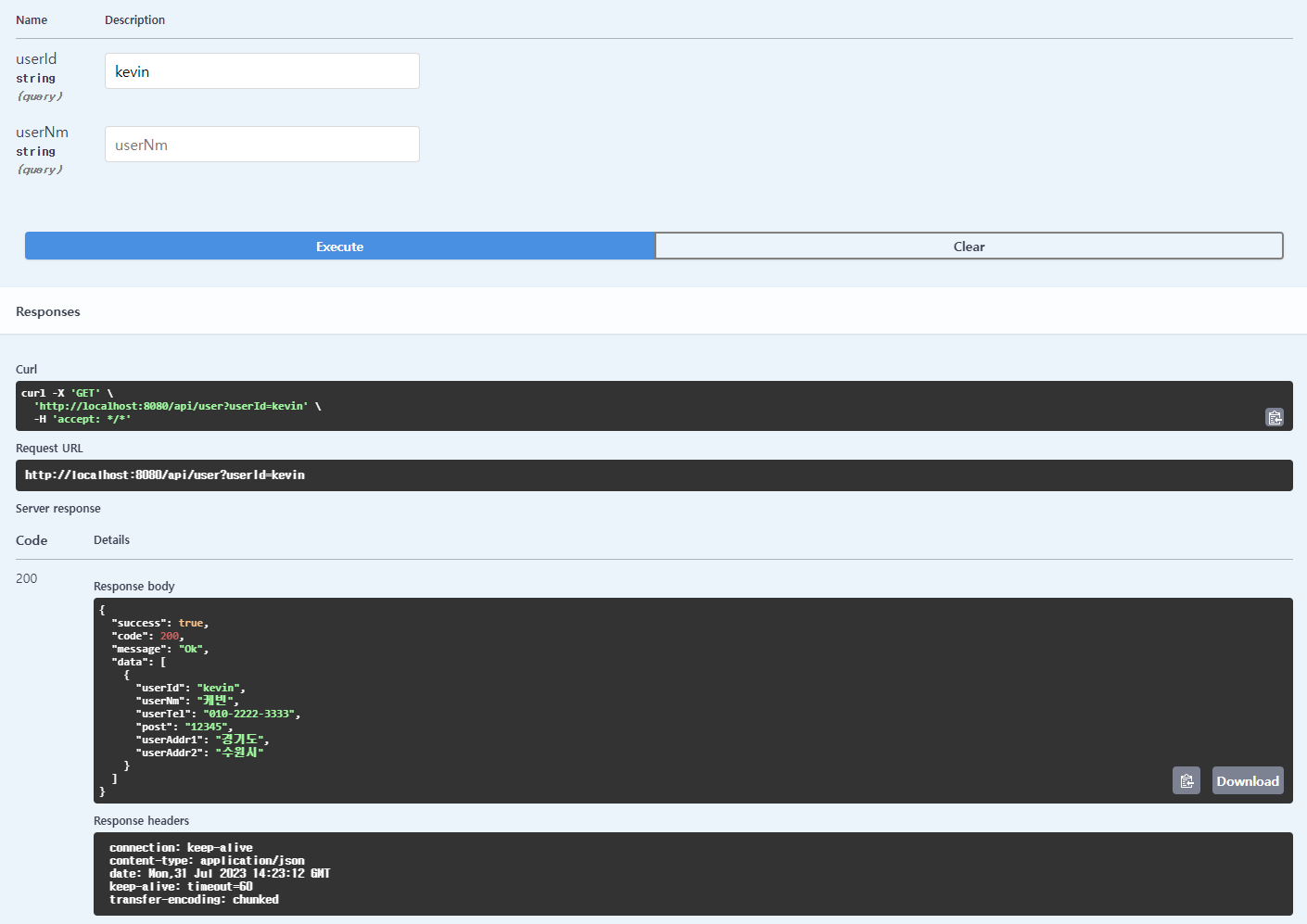Viewport: 1307px width, 924px height.
Task: Download the response body
Action: 1248,780
